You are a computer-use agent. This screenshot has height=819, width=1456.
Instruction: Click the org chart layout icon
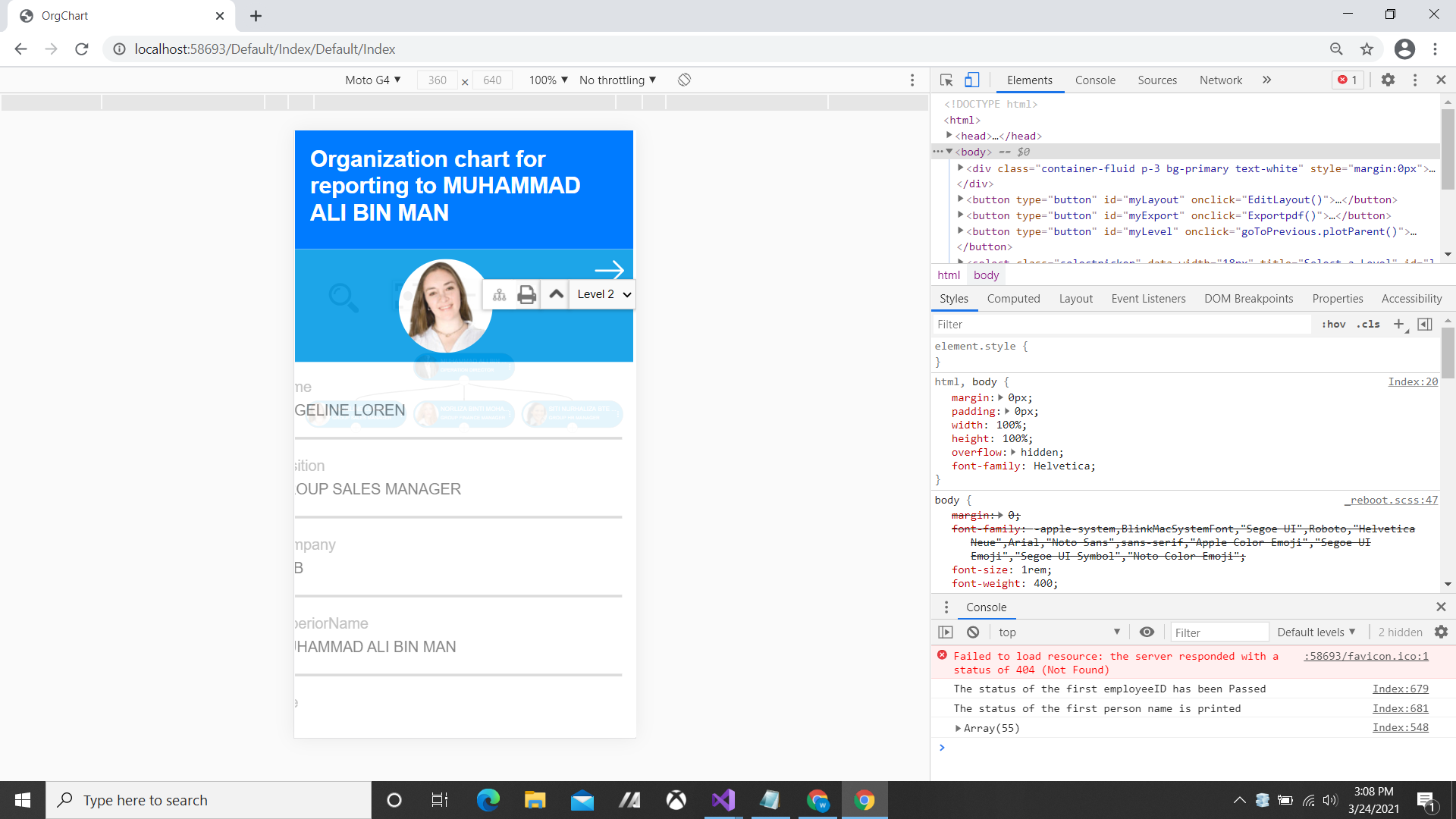point(499,295)
